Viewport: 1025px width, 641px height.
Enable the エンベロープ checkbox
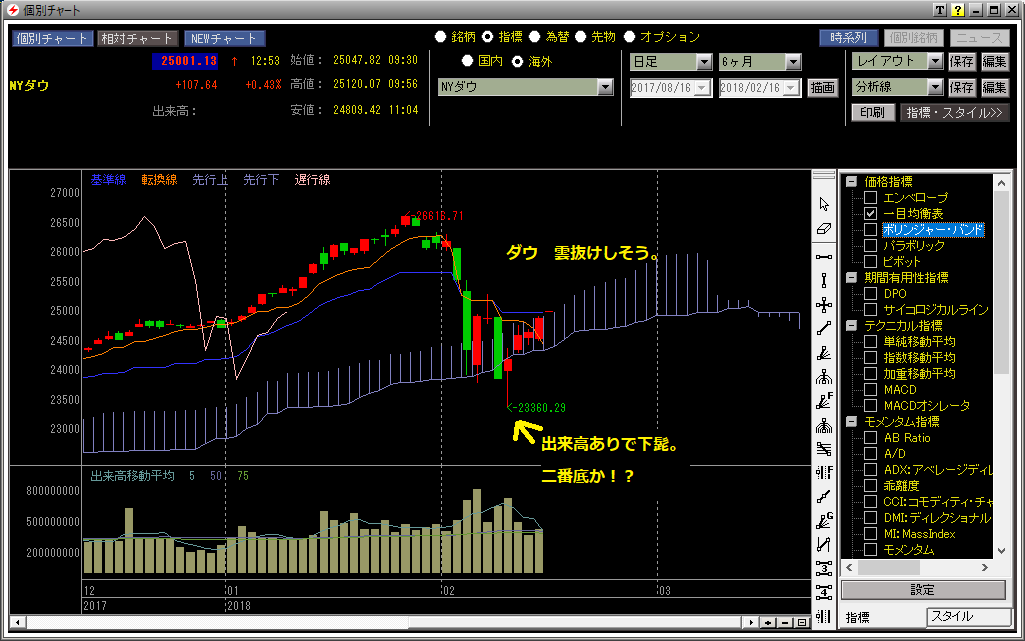coord(871,197)
